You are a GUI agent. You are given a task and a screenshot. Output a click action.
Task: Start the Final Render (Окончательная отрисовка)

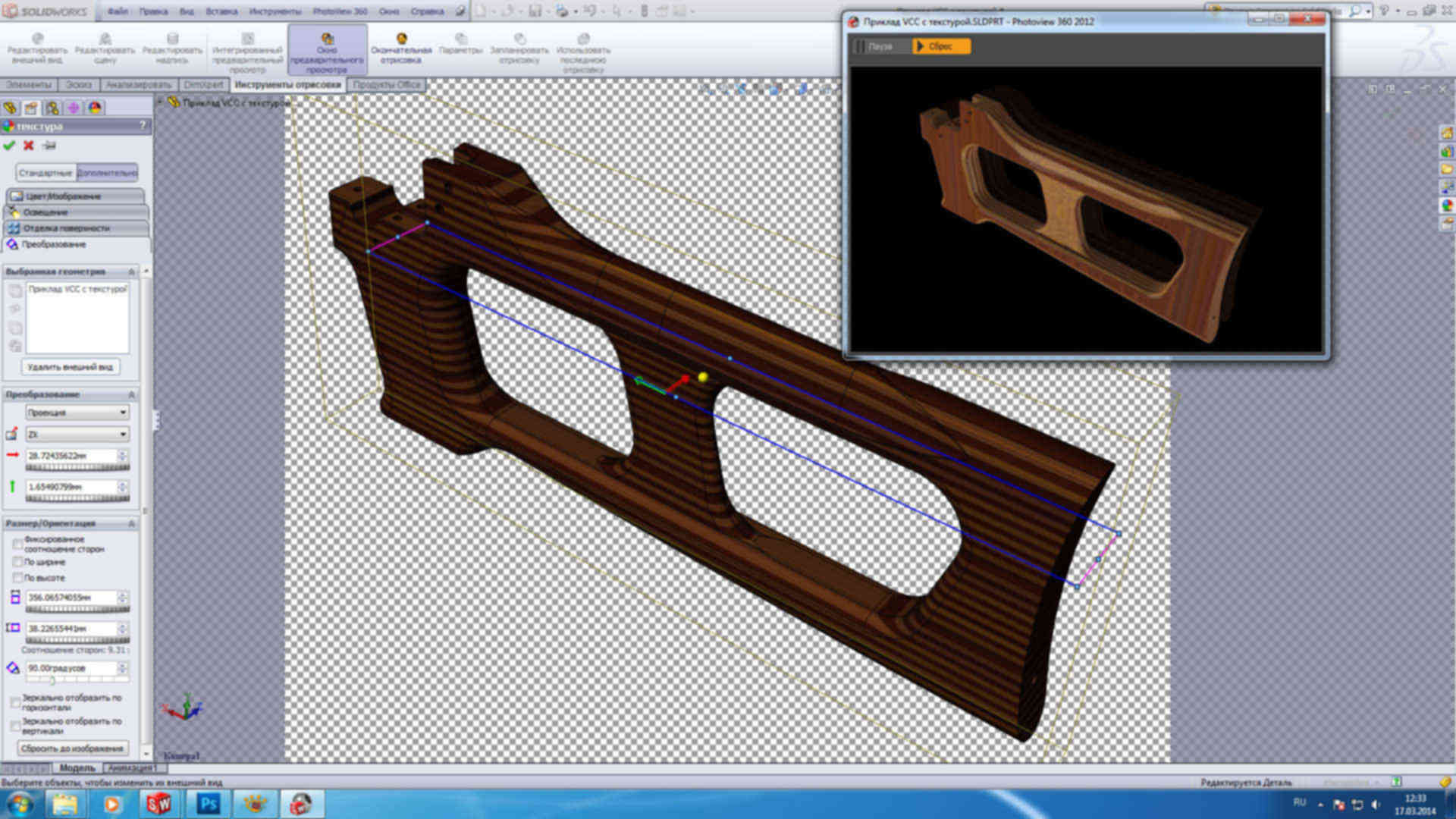tap(401, 48)
